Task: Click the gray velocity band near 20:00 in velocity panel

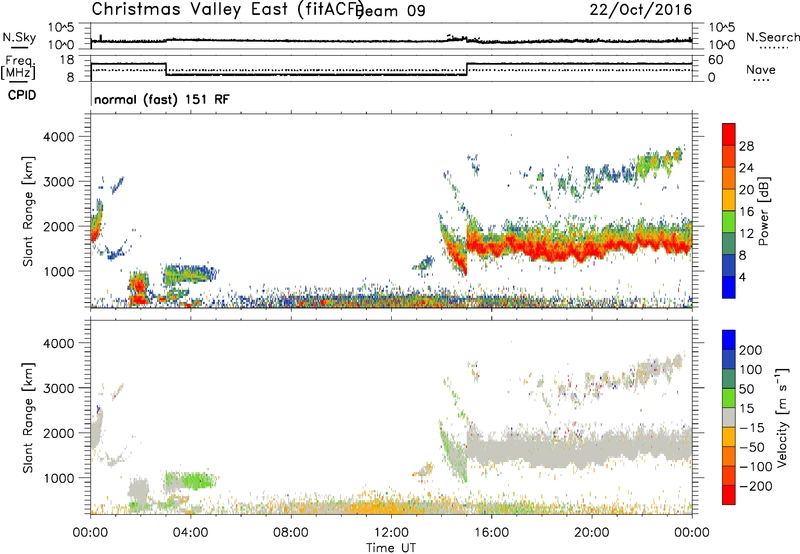Action: pyautogui.click(x=592, y=449)
